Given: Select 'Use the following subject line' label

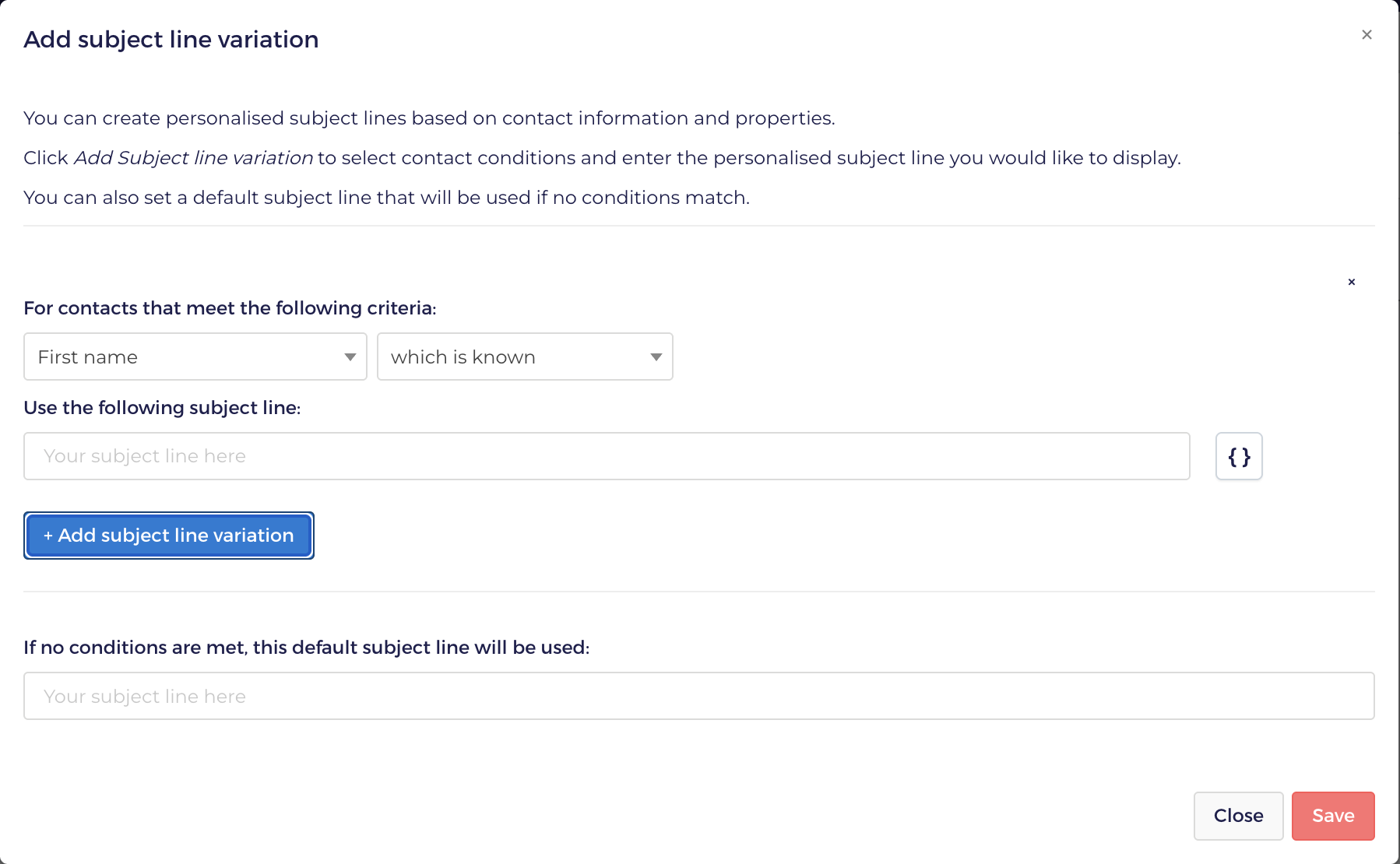Looking at the screenshot, I should click(162, 408).
